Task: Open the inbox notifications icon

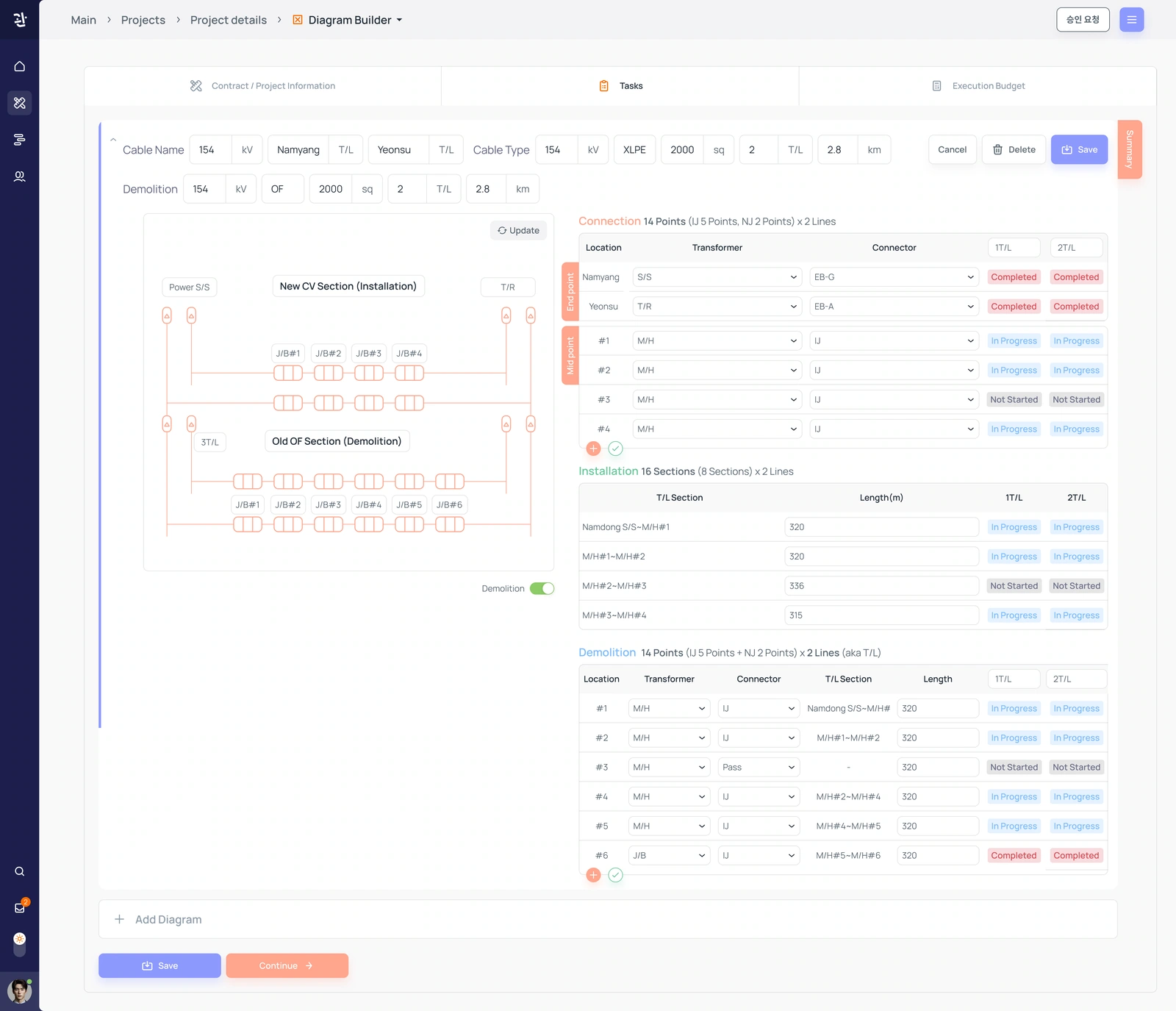Action: click(x=20, y=907)
